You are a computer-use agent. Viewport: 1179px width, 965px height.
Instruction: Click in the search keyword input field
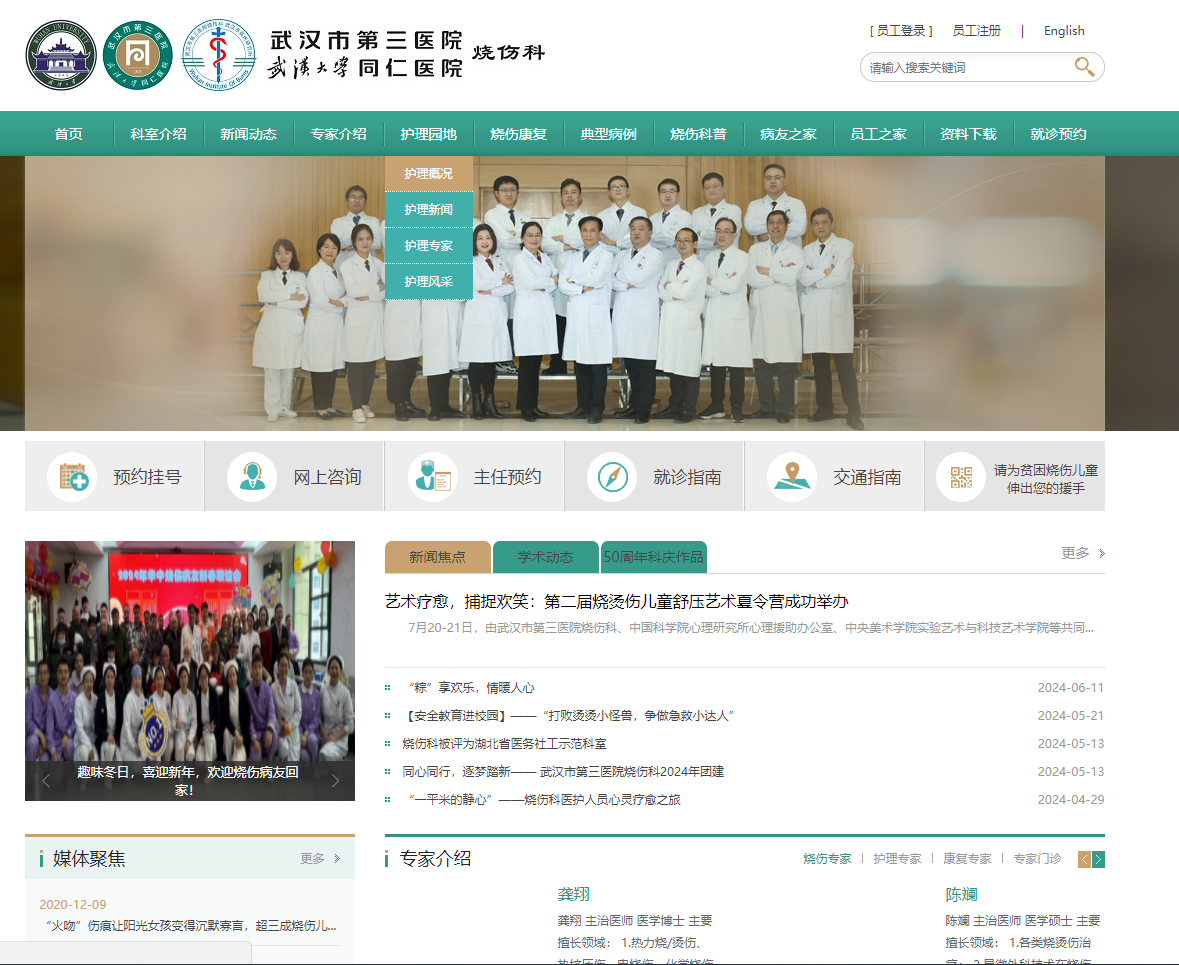coord(968,68)
